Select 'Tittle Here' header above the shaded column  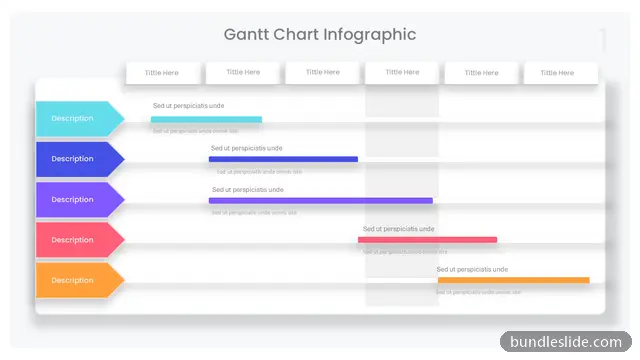[x=402, y=73]
